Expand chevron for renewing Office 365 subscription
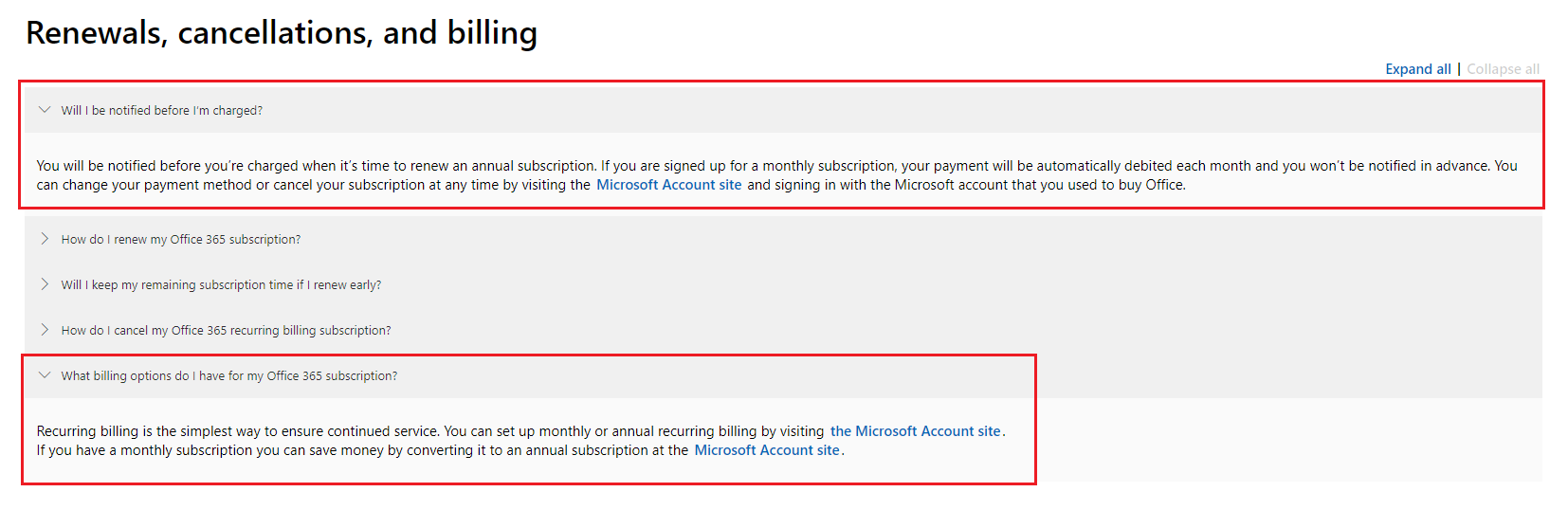Image resolution: width=1568 pixels, height=510 pixels. coord(44,239)
